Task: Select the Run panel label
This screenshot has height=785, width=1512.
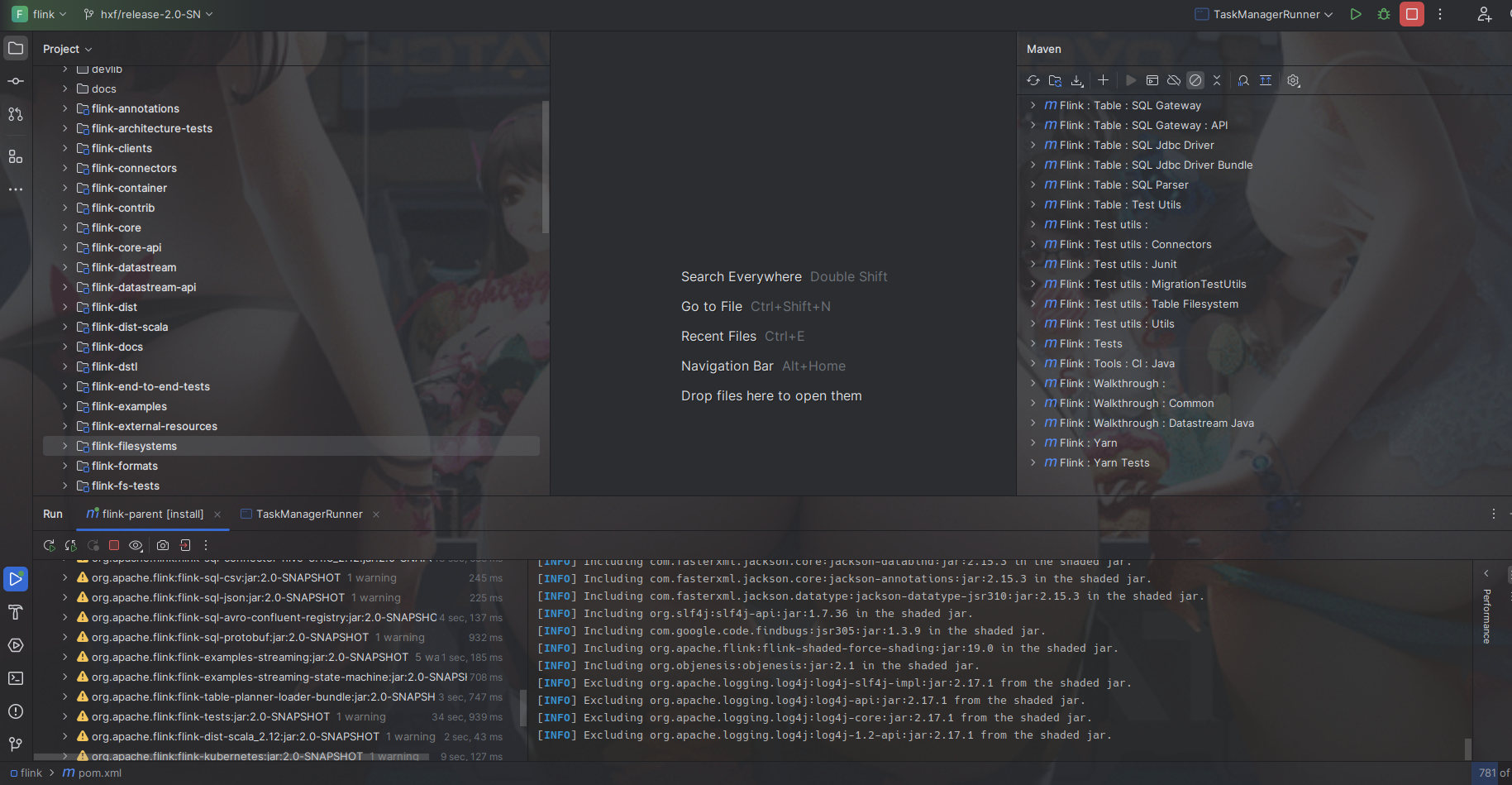Action: [53, 514]
